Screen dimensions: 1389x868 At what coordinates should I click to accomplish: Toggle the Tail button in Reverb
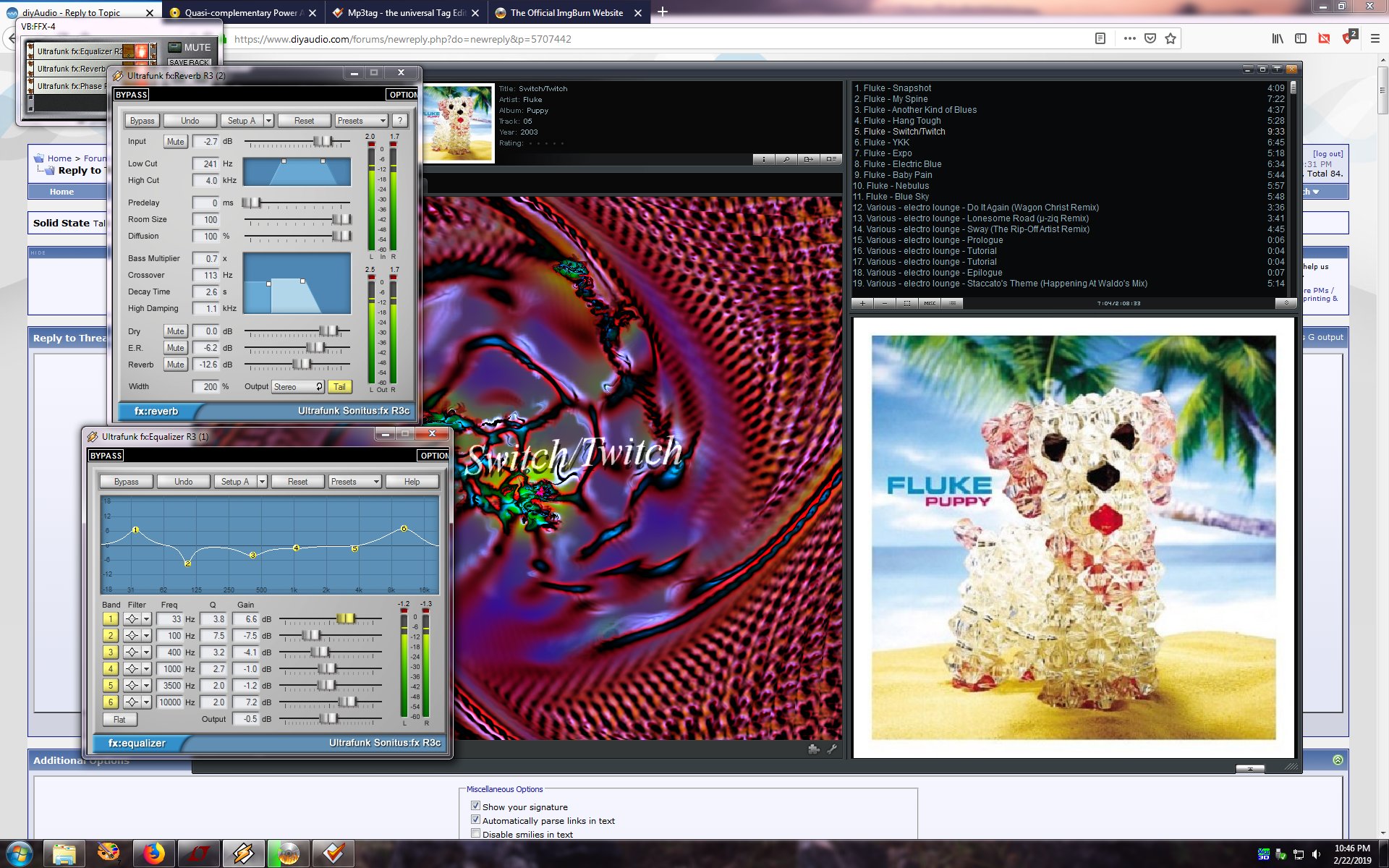pos(339,387)
